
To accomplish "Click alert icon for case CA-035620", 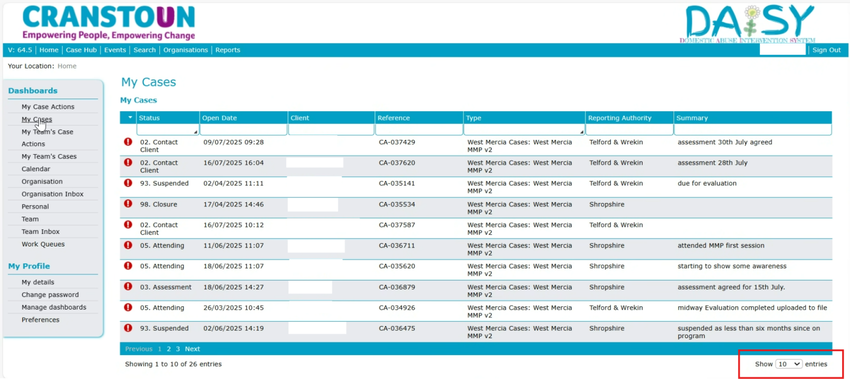I will tap(128, 266).
